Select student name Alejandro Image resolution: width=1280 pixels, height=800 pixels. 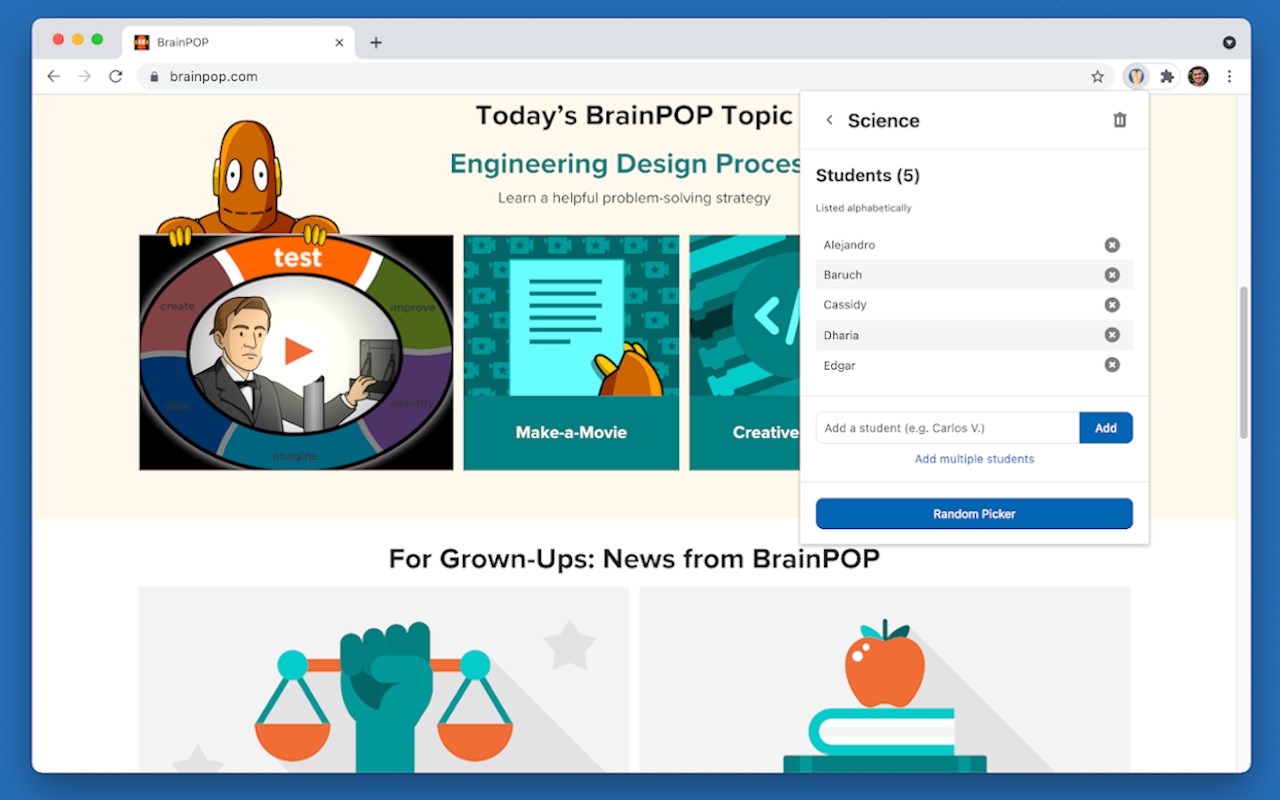point(849,245)
